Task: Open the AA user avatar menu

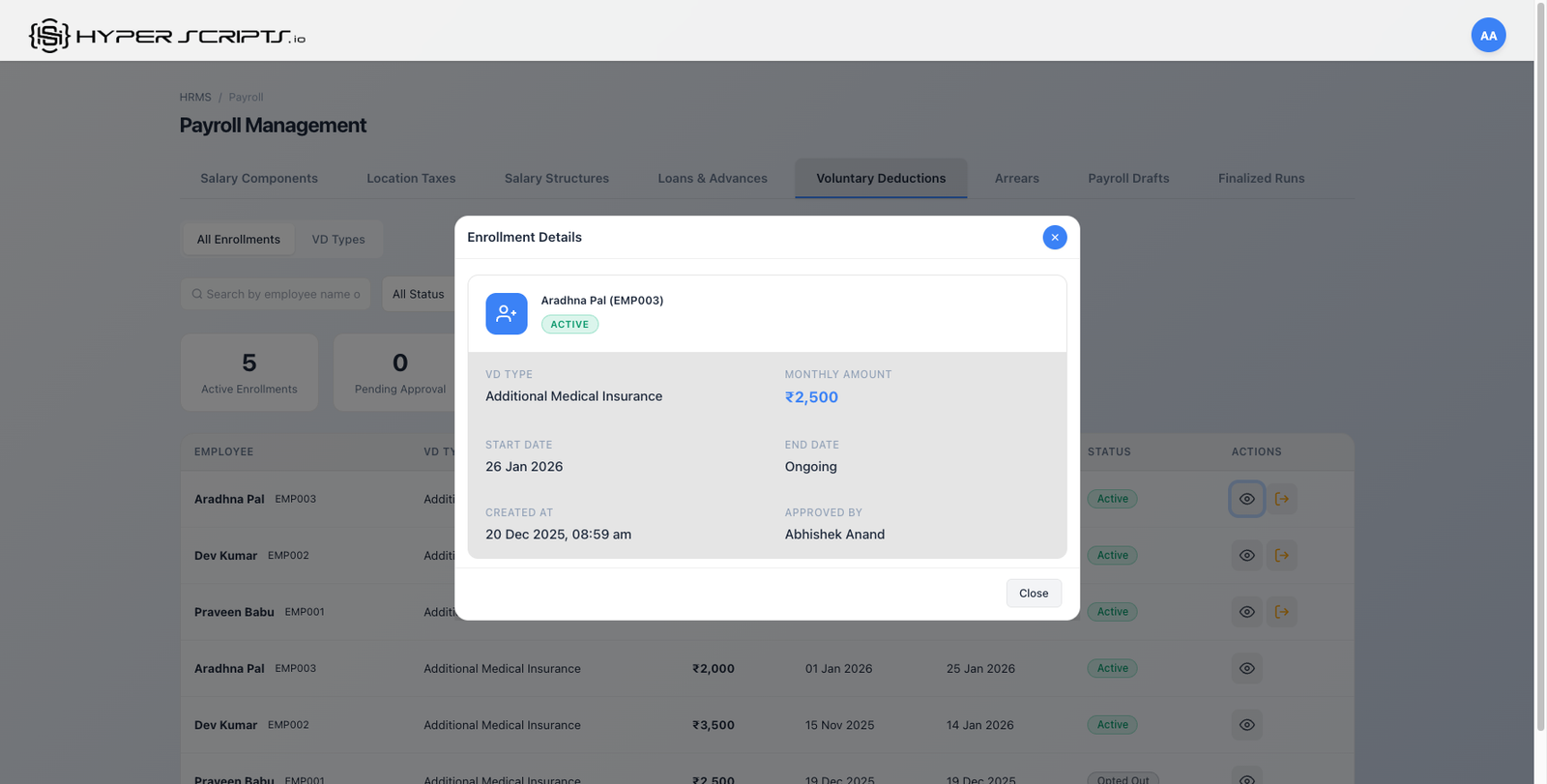Action: (x=1488, y=35)
